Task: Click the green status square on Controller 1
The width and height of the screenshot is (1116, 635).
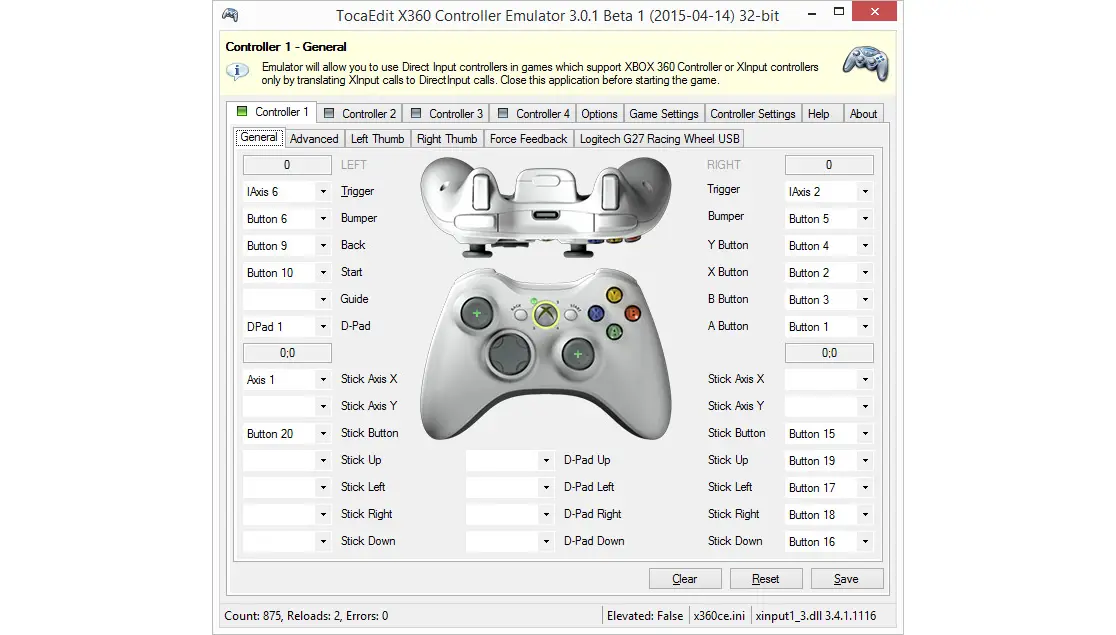Action: point(242,112)
